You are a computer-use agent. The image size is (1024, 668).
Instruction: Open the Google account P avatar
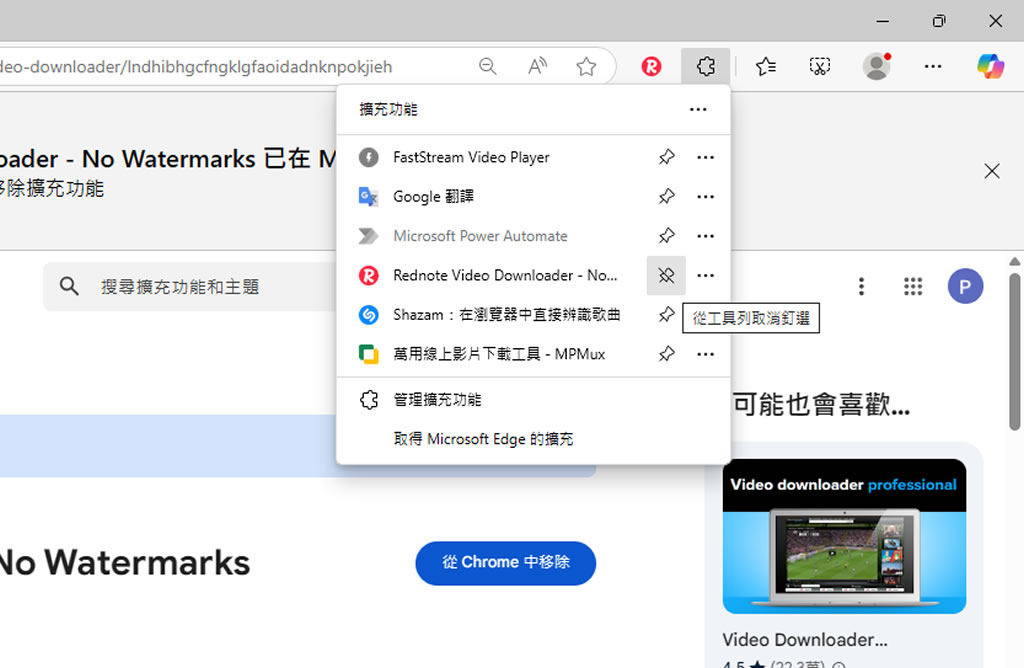point(965,286)
